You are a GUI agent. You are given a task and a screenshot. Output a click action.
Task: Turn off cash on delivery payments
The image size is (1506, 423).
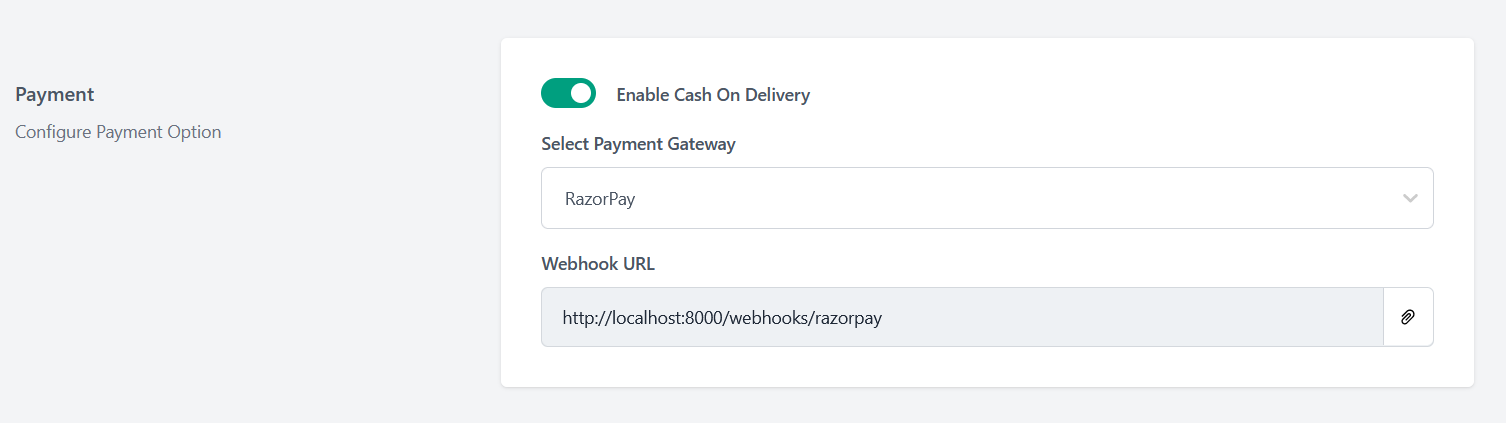pyautogui.click(x=568, y=94)
